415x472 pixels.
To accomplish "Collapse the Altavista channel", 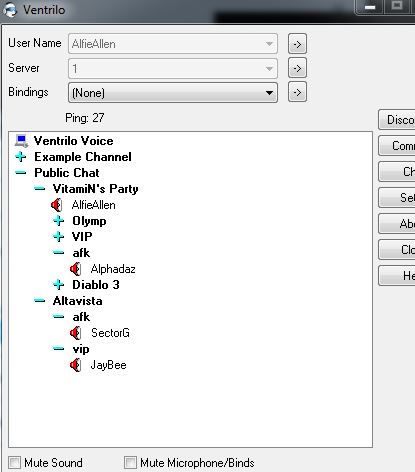I will [40, 301].
